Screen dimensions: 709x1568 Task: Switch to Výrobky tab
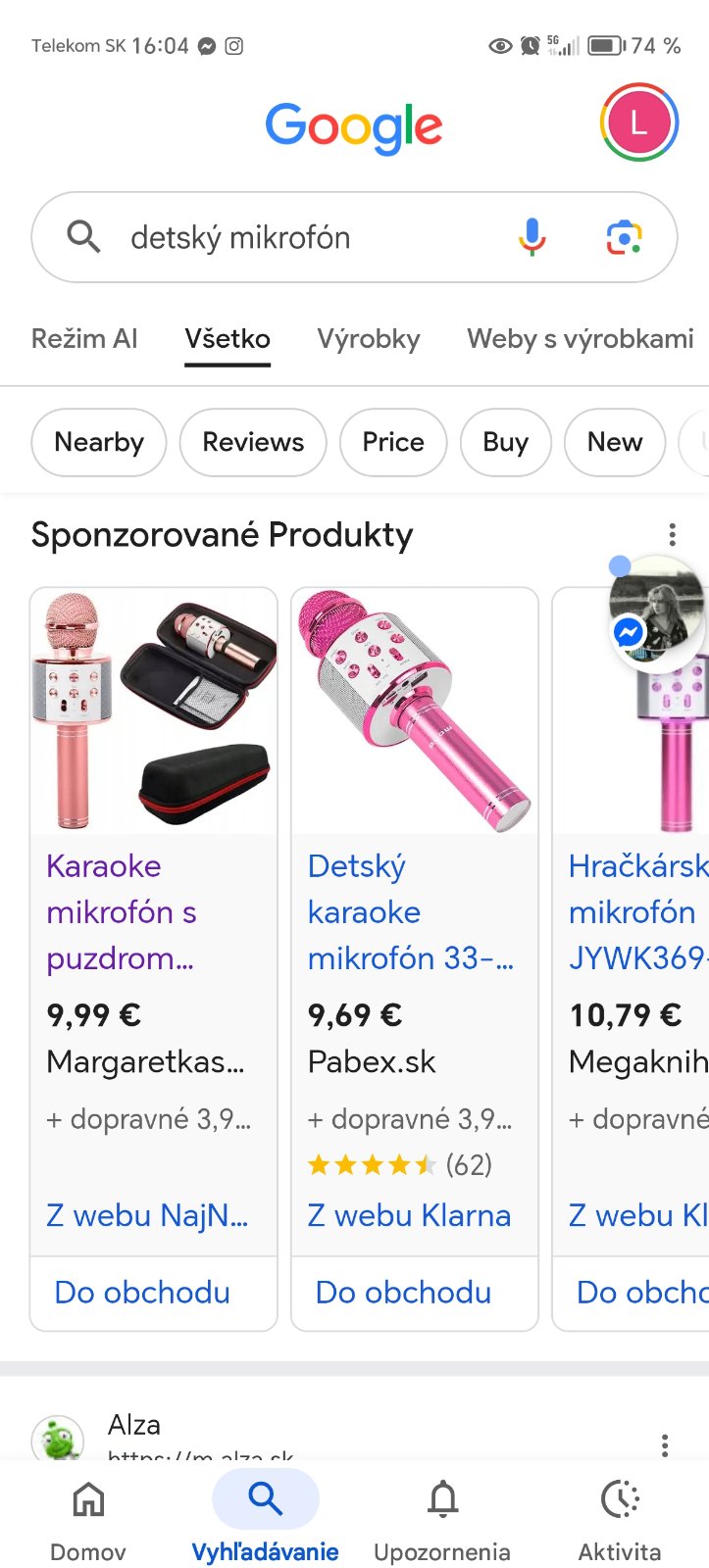point(369,339)
